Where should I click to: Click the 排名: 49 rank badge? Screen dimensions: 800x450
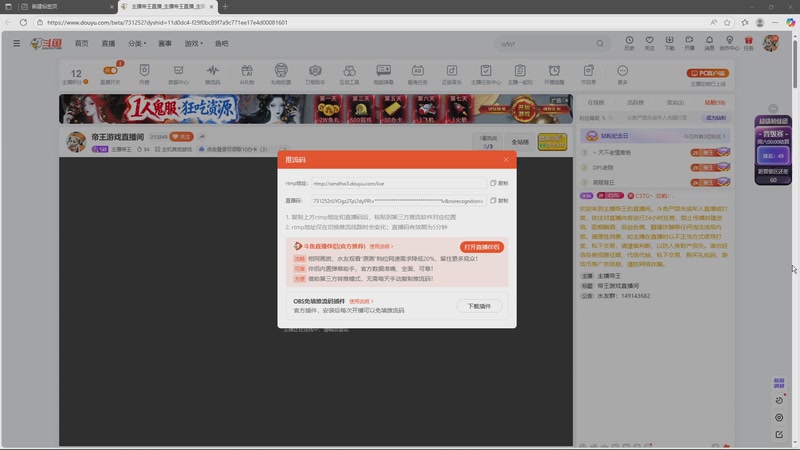click(773, 156)
